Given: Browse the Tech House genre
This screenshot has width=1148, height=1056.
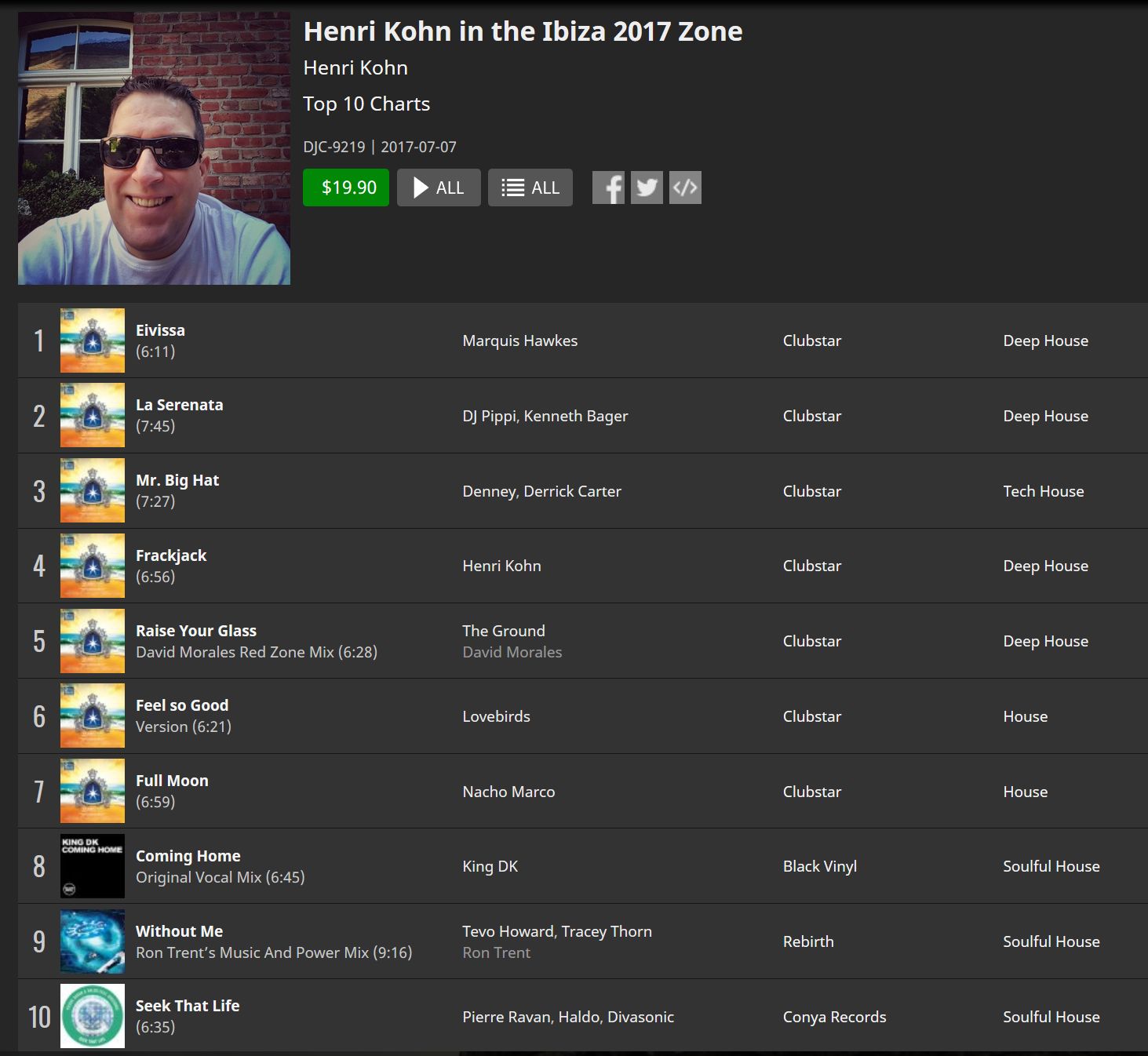Looking at the screenshot, I should click(x=1043, y=491).
